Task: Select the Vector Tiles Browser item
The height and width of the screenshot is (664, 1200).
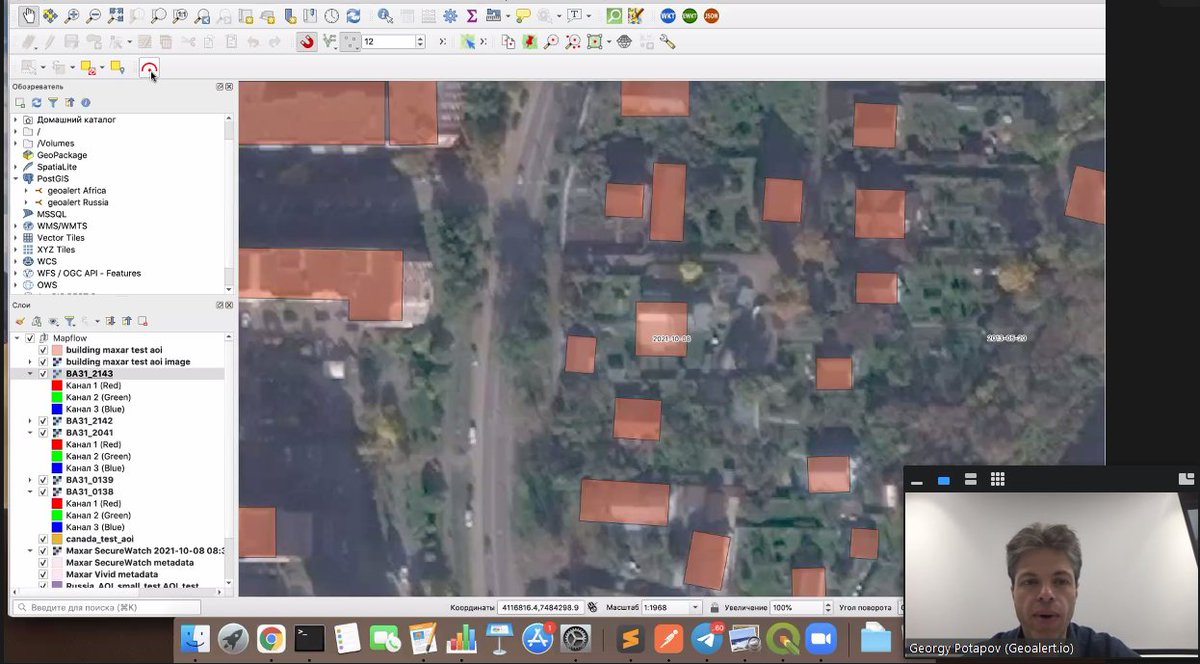Action: tap(61, 238)
